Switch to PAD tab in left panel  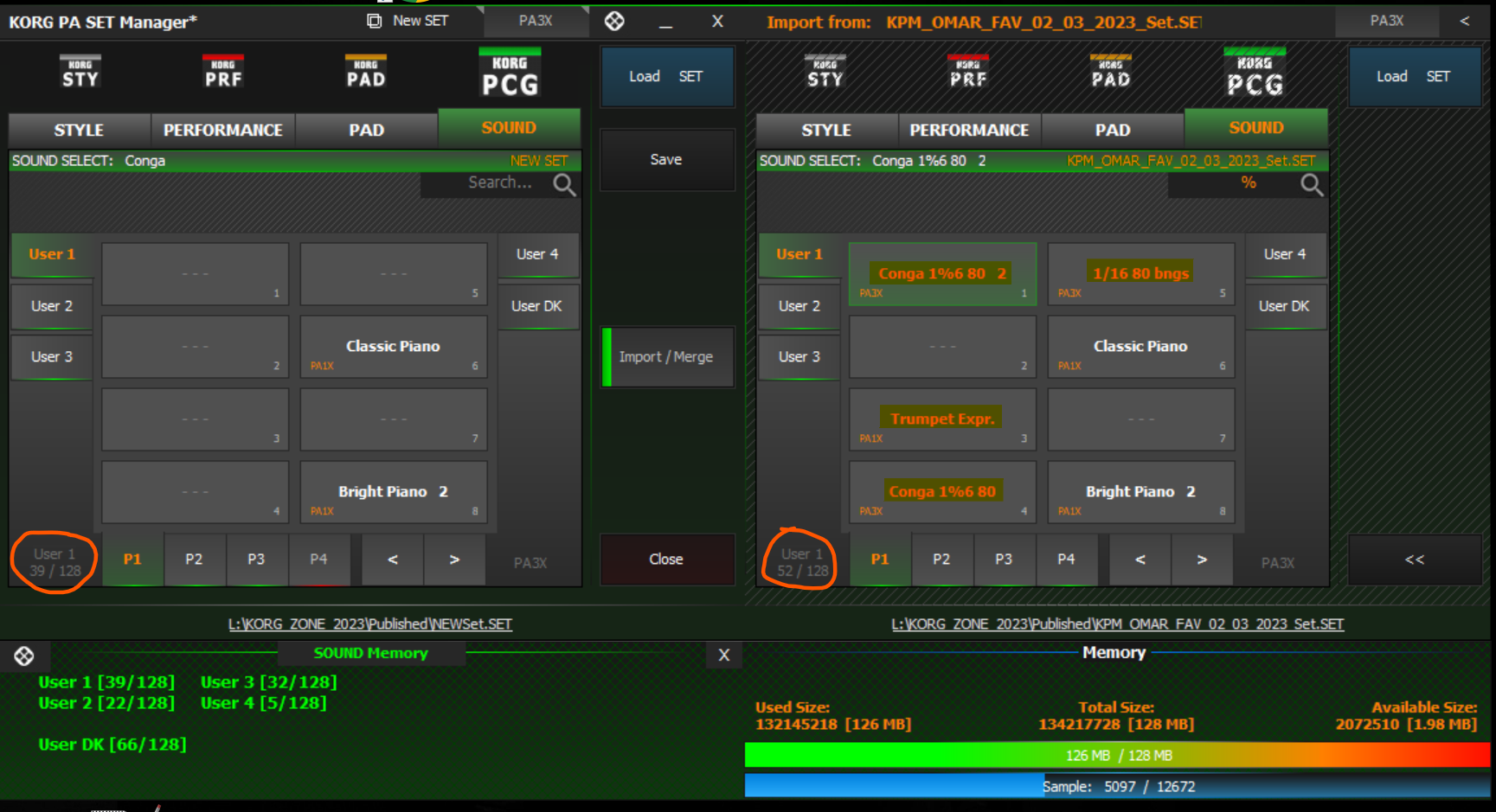[367, 130]
